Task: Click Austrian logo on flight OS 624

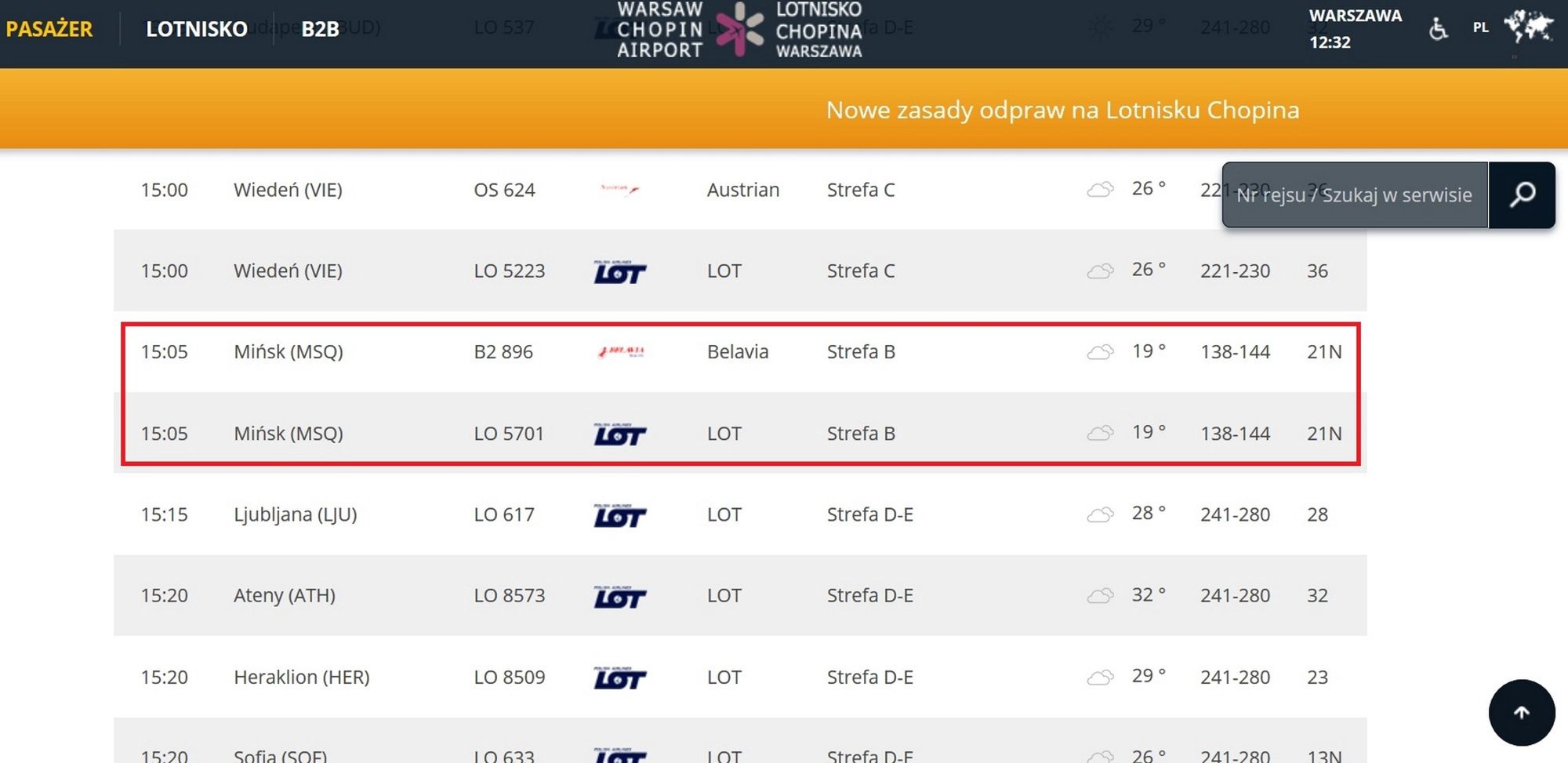Action: coord(620,189)
